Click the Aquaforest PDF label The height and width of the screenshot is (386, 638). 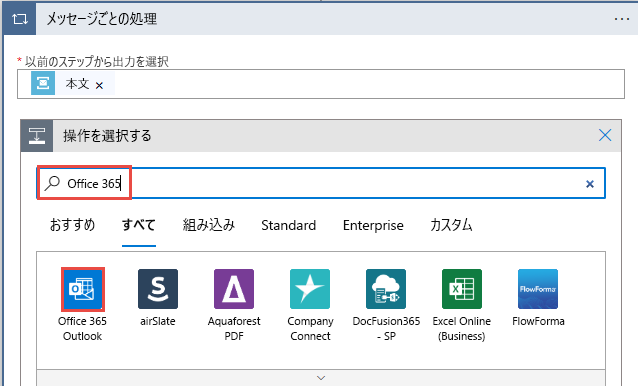coord(234,329)
